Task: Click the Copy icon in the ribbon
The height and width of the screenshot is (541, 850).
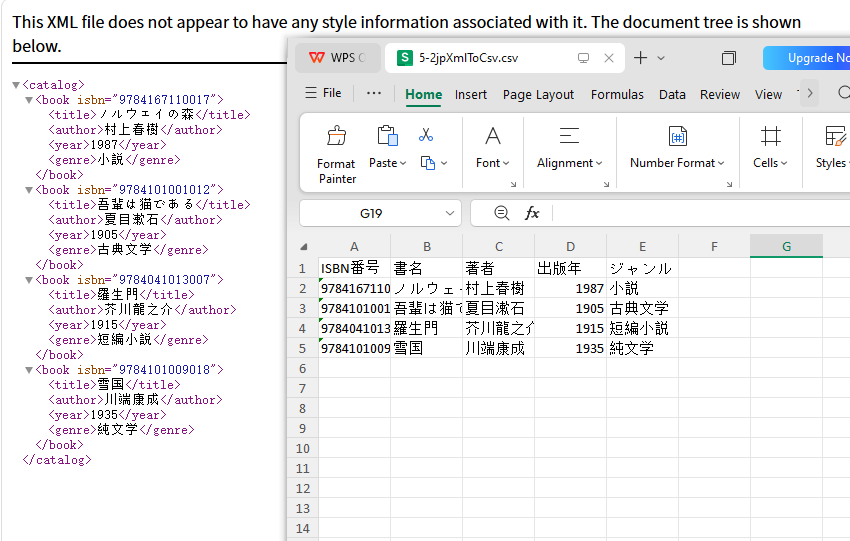Action: (x=428, y=163)
